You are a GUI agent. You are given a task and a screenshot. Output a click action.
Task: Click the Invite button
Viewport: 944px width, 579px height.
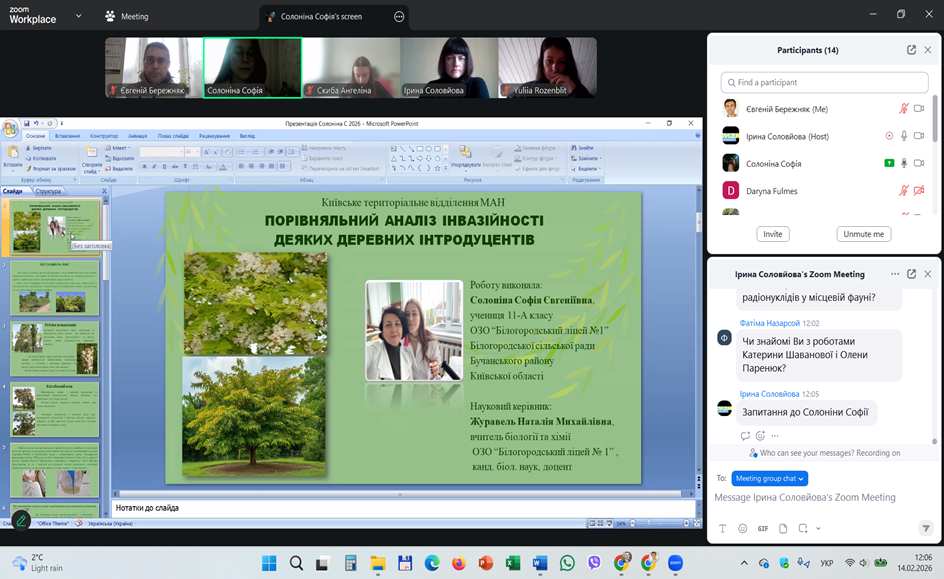point(772,234)
